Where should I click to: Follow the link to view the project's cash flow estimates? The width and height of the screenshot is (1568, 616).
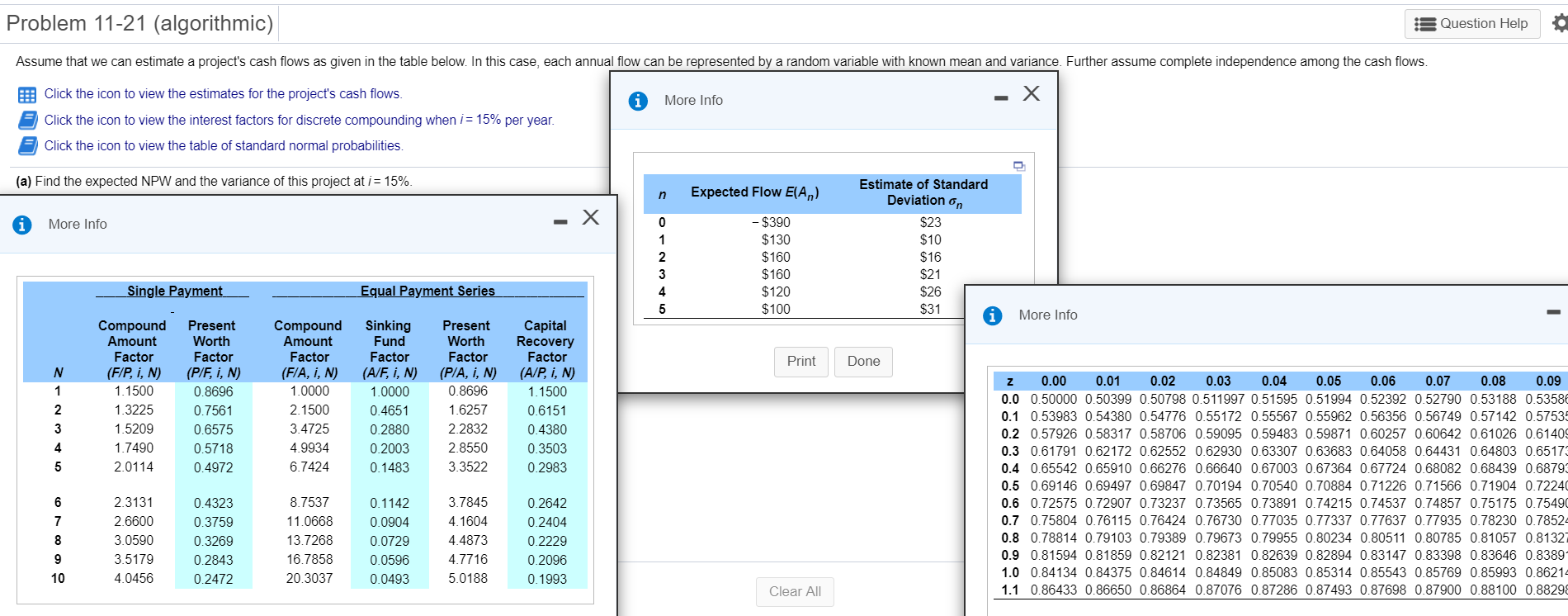click(x=223, y=94)
